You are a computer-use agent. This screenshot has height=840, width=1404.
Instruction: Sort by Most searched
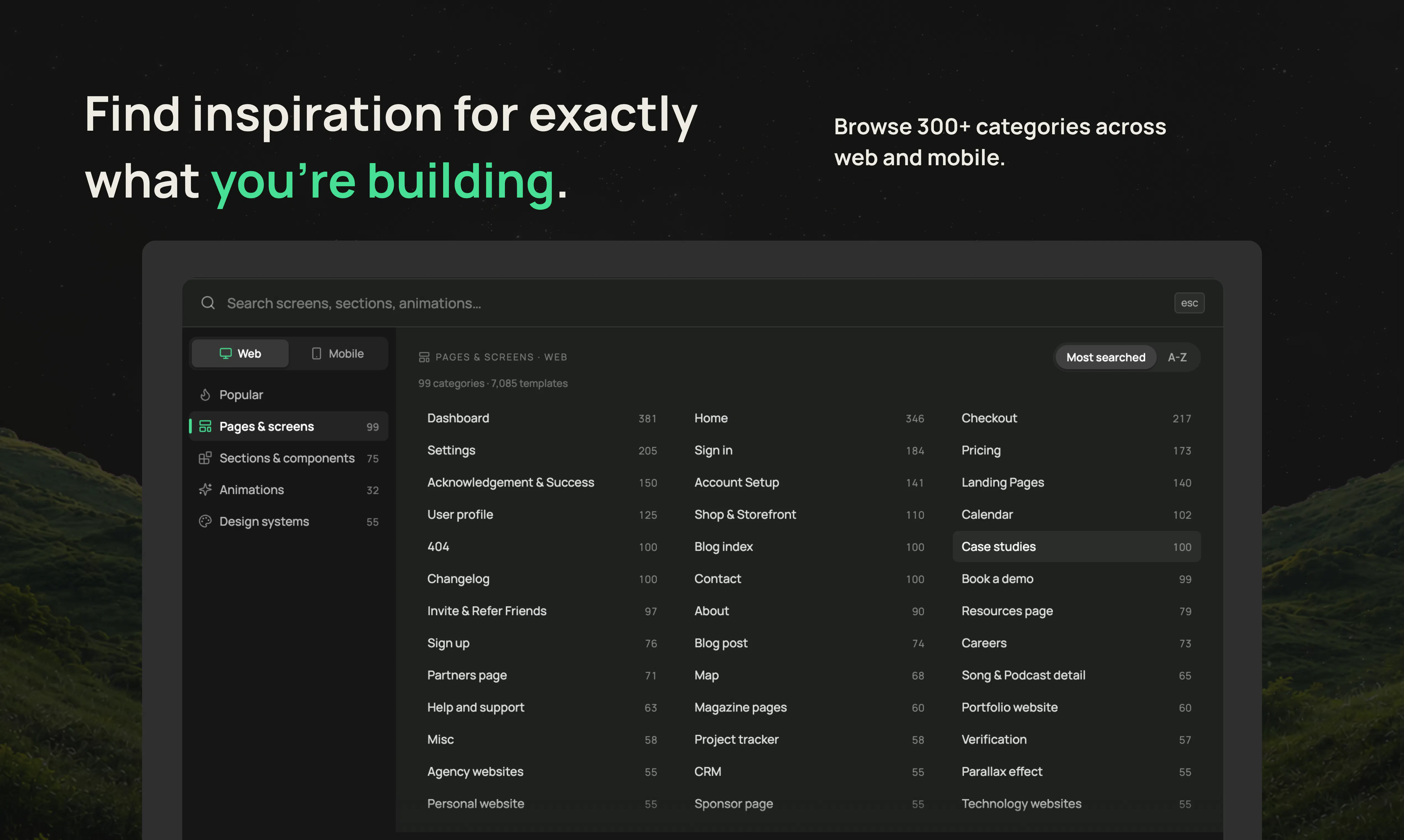1106,357
